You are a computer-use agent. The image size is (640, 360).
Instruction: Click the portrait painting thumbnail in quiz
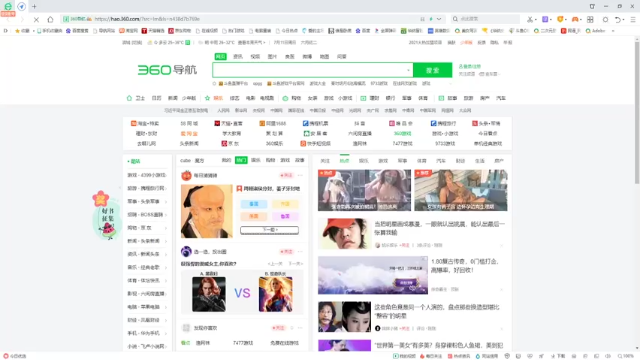point(207,211)
